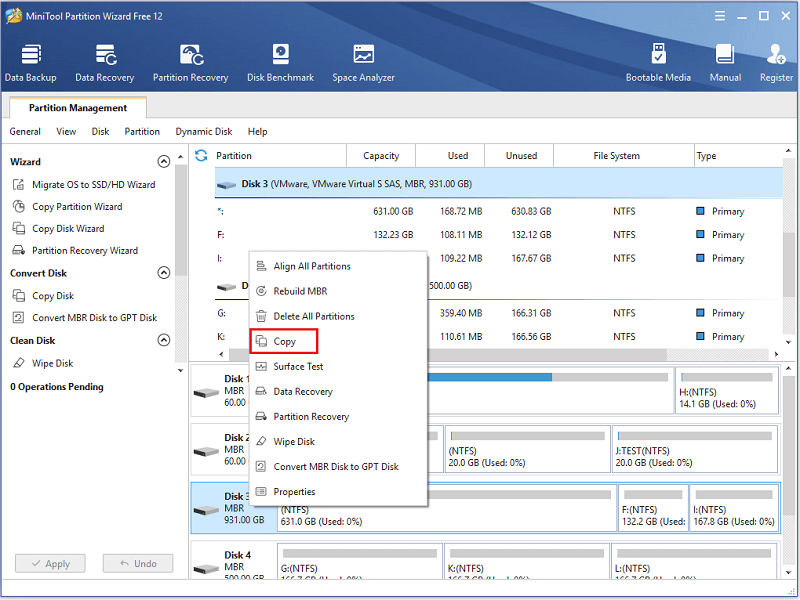Open the View menu
Viewport: 800px width, 600px height.
[x=66, y=131]
